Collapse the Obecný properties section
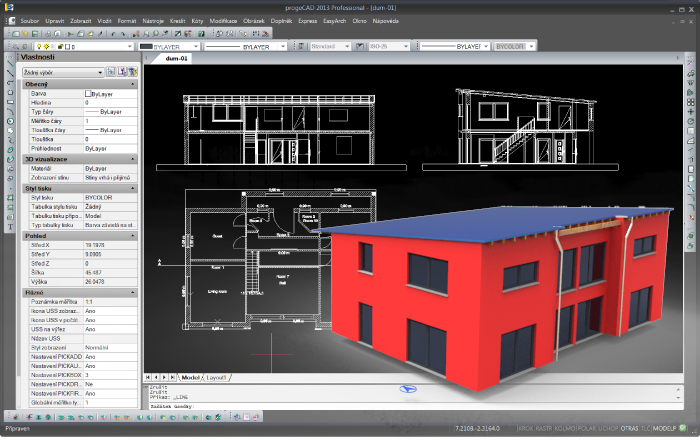The width and height of the screenshot is (700, 440). point(135,85)
